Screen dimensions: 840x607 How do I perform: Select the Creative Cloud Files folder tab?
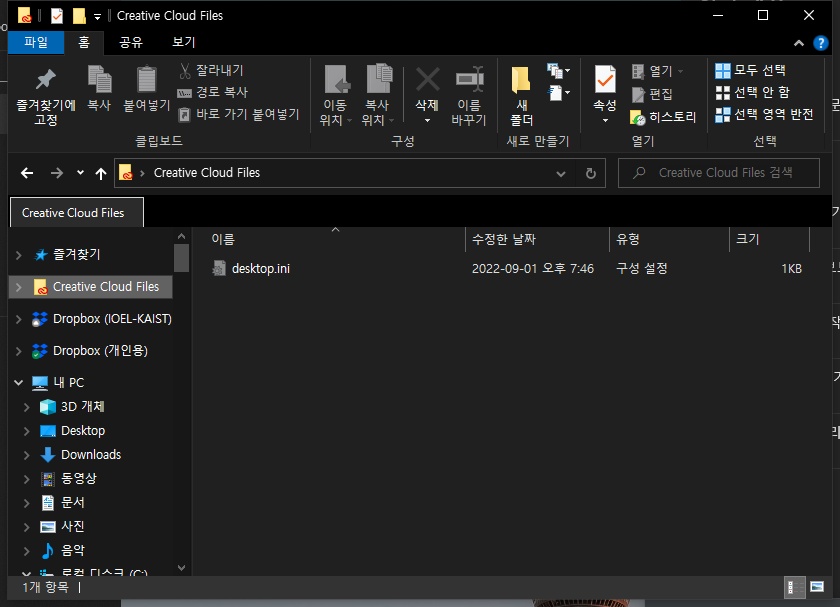[x=77, y=213]
